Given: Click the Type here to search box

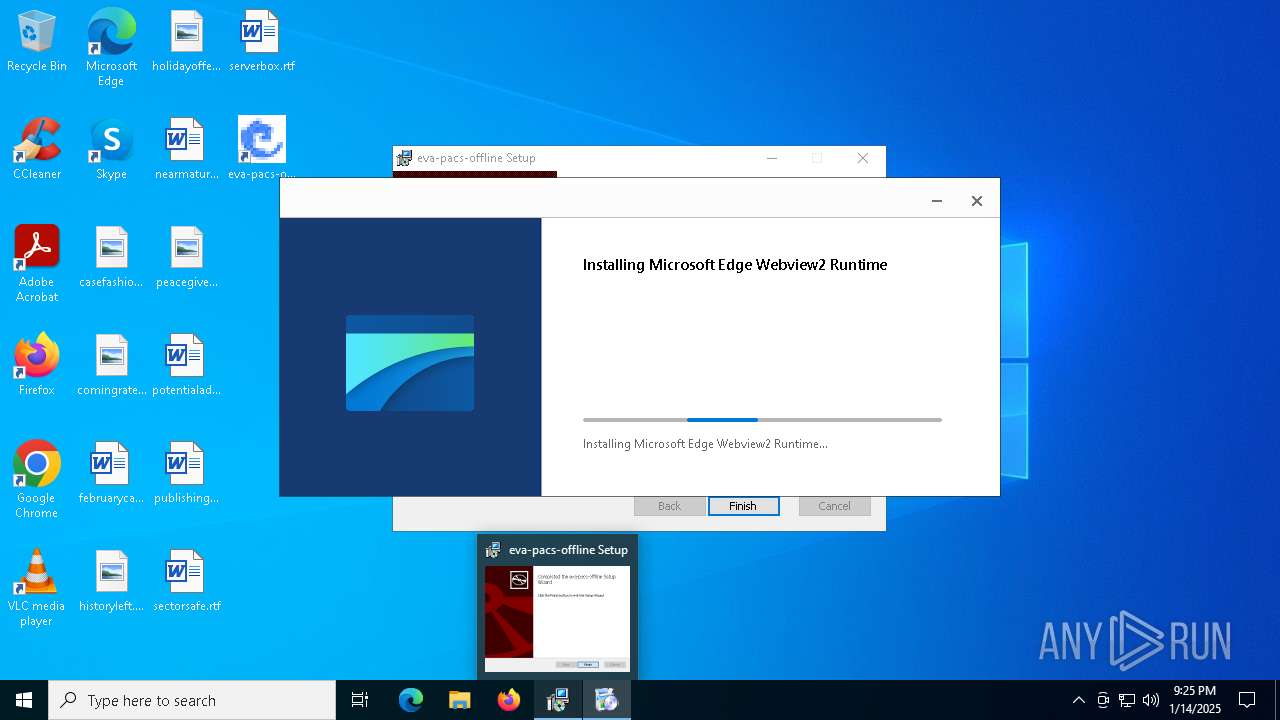Looking at the screenshot, I should pos(192,700).
